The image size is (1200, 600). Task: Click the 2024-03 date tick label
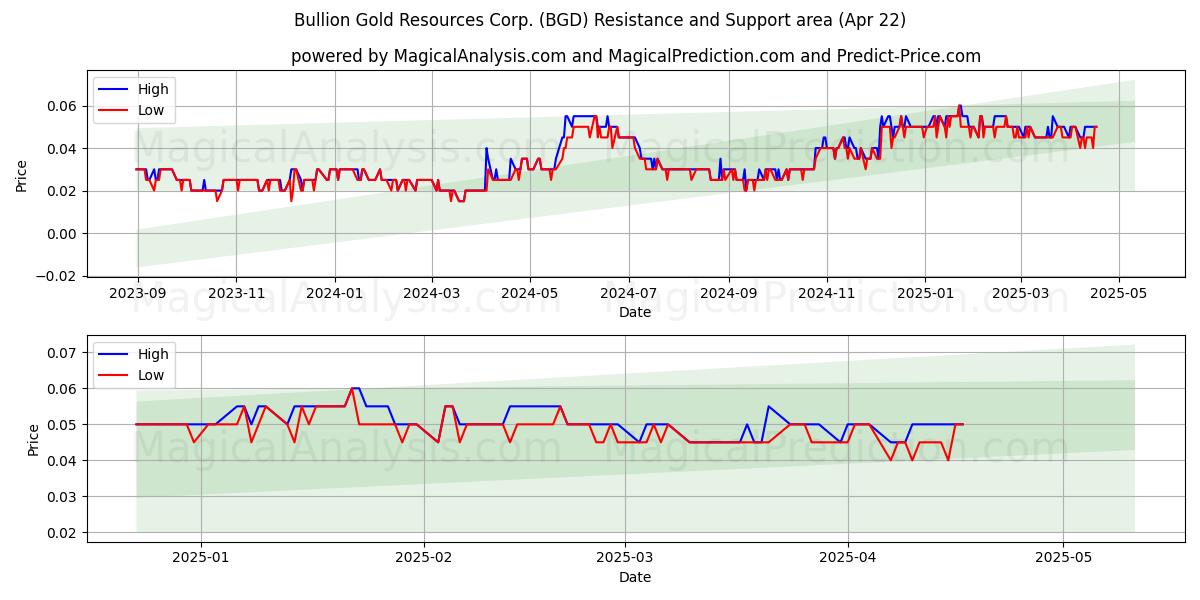431,294
